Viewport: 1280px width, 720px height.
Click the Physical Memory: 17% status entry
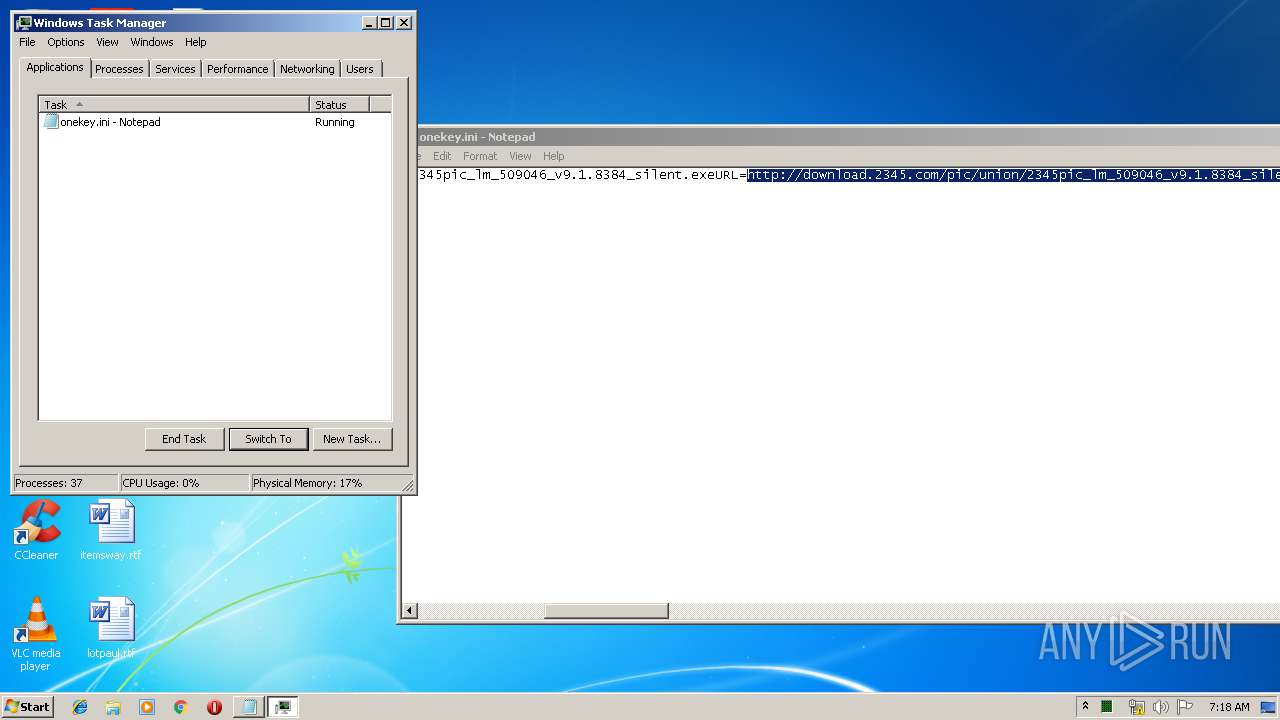[x=325, y=483]
